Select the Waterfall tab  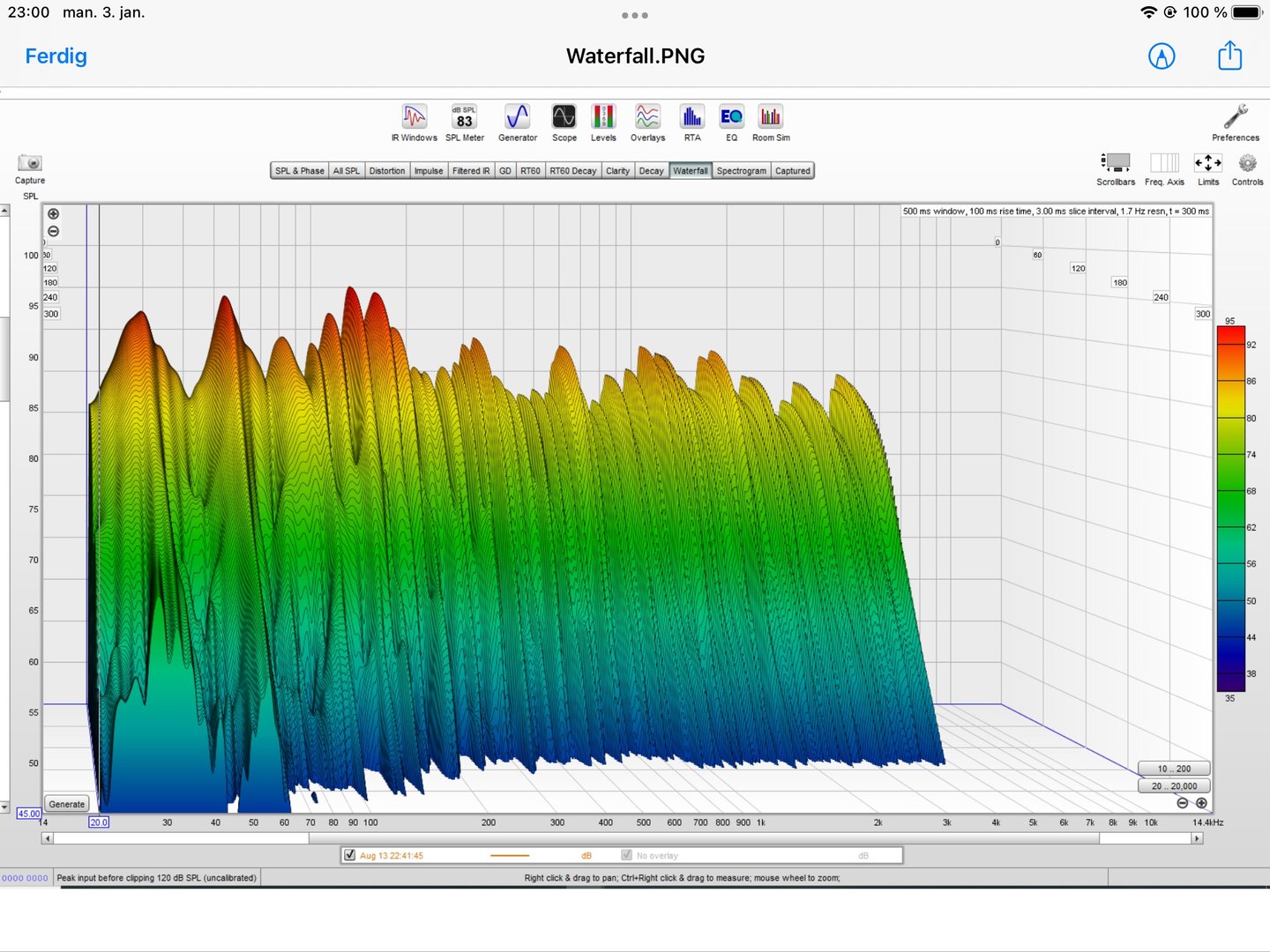(691, 171)
